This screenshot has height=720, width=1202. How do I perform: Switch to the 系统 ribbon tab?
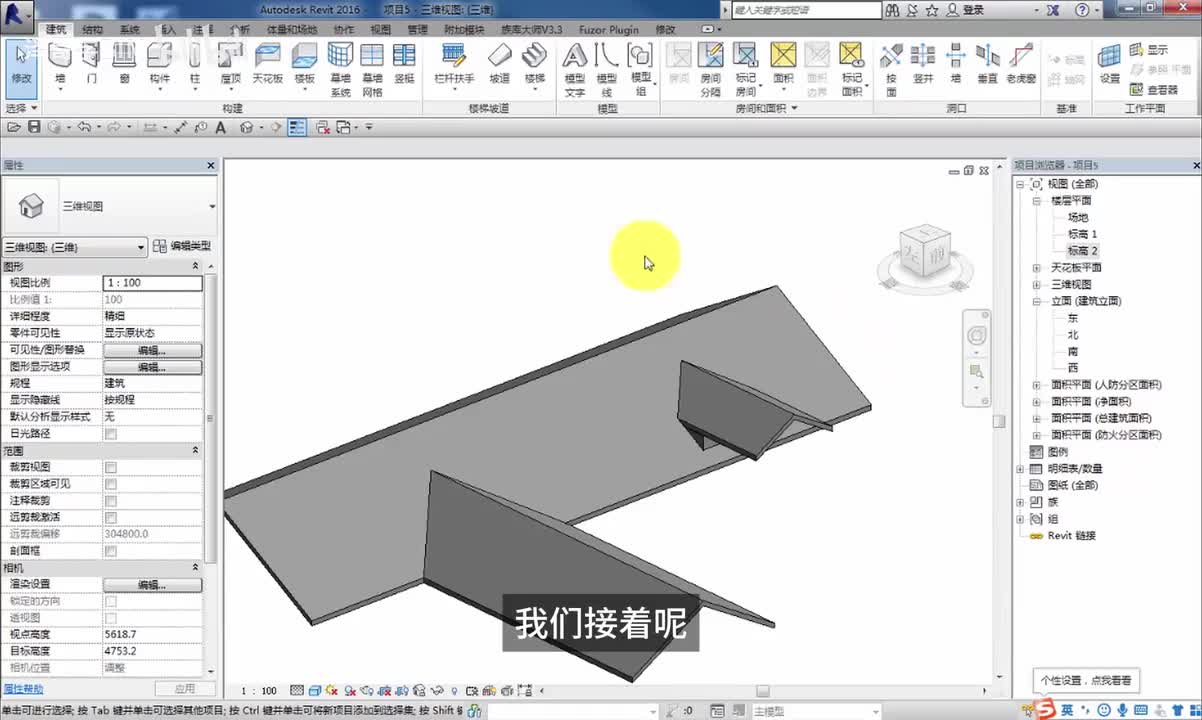(x=130, y=30)
